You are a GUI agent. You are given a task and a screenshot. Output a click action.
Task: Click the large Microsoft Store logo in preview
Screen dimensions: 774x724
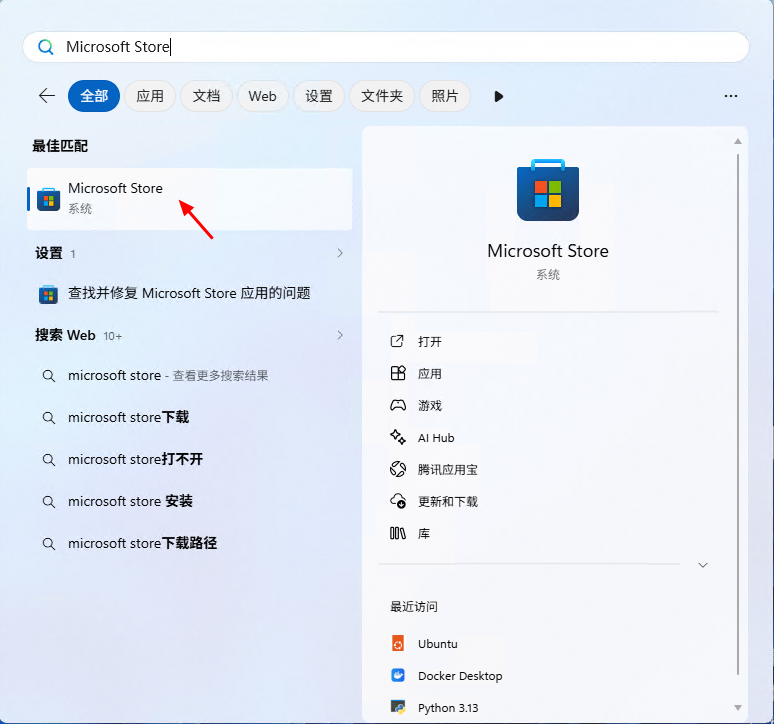[x=547, y=190]
